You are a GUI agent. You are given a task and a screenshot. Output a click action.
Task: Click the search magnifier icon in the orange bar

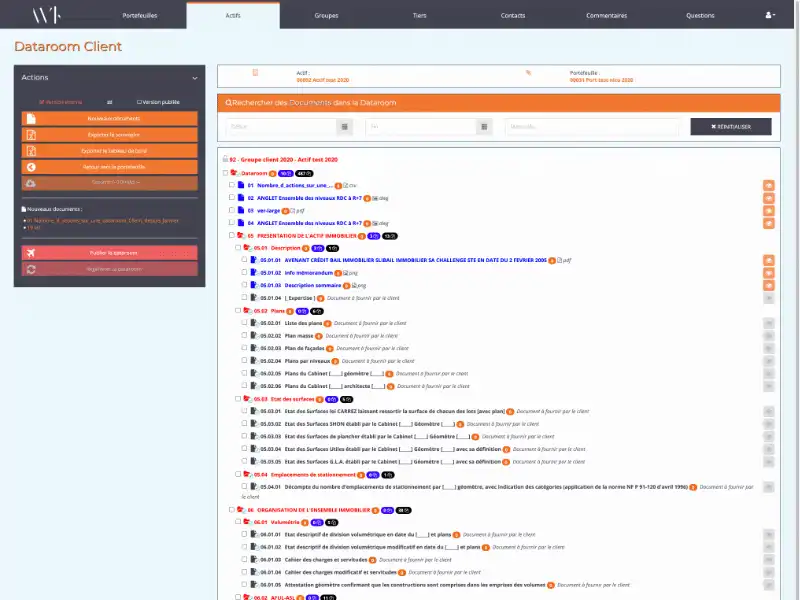(x=227, y=102)
